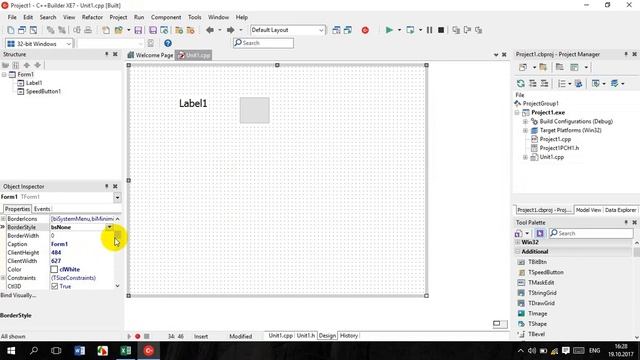Collapse the Additional category in Tool Palette
640x360 pixels.
click(x=518, y=252)
